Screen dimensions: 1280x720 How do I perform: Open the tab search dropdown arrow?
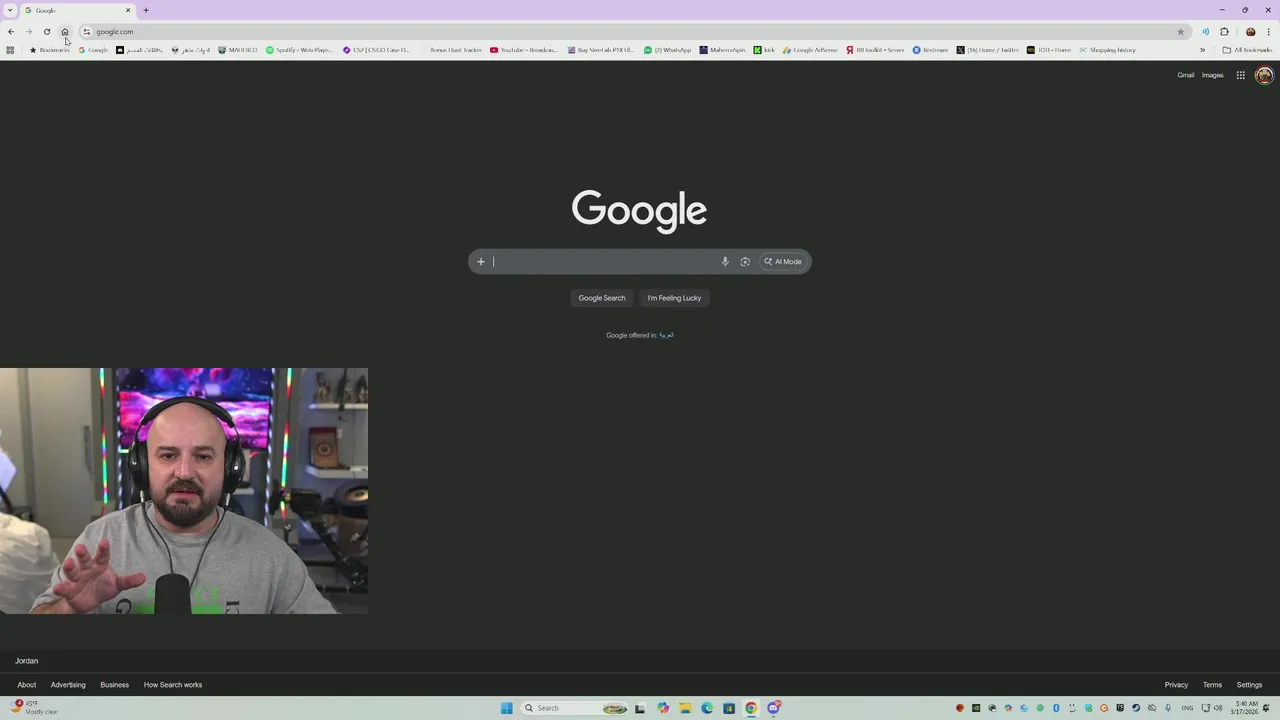(x=10, y=10)
